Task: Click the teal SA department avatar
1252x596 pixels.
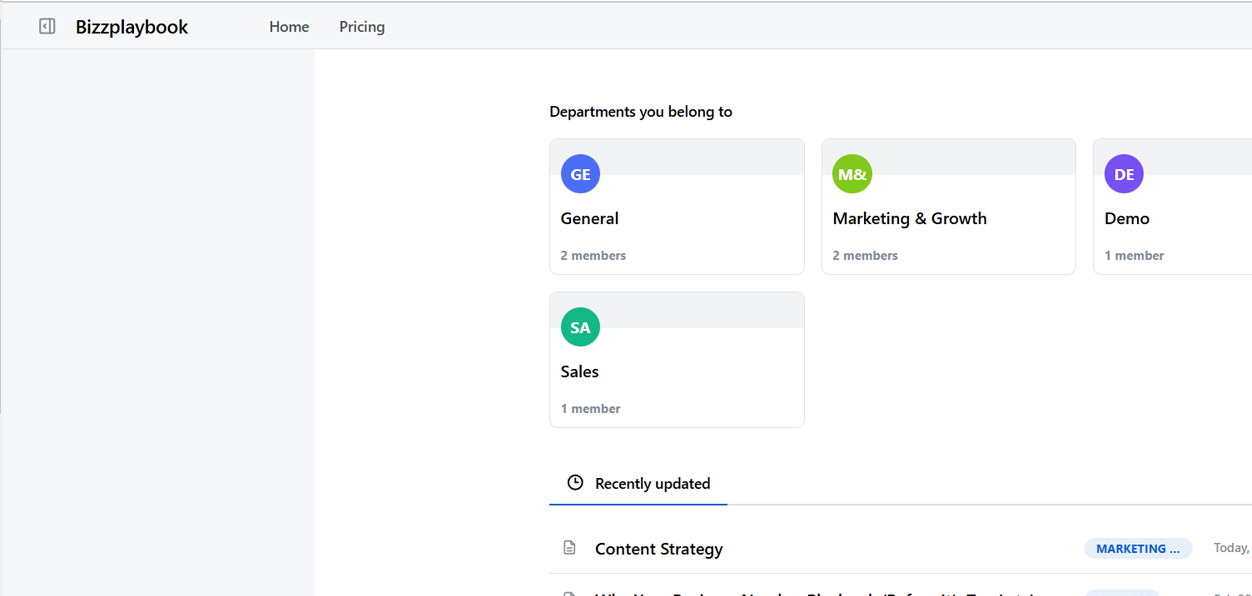Action: pyautogui.click(x=580, y=327)
